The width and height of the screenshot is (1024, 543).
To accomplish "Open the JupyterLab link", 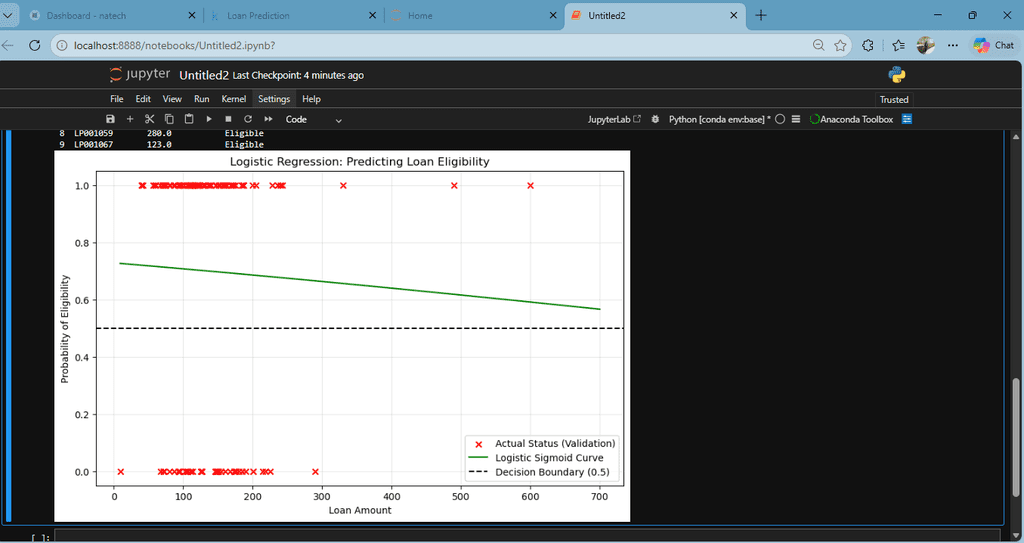I will point(615,119).
